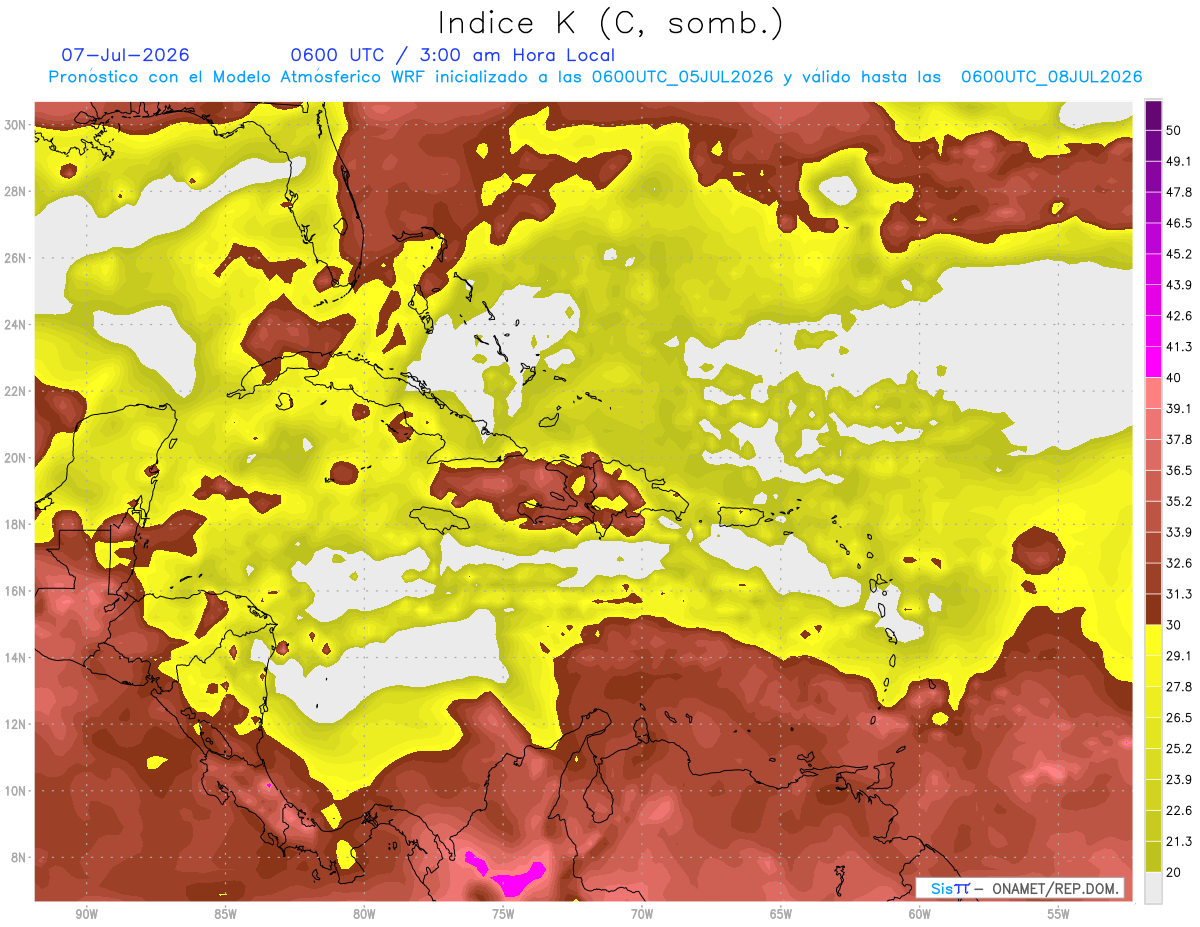Click the "31.3" value on the color scale
This screenshot has width=1200, height=927.
pos(1179,594)
